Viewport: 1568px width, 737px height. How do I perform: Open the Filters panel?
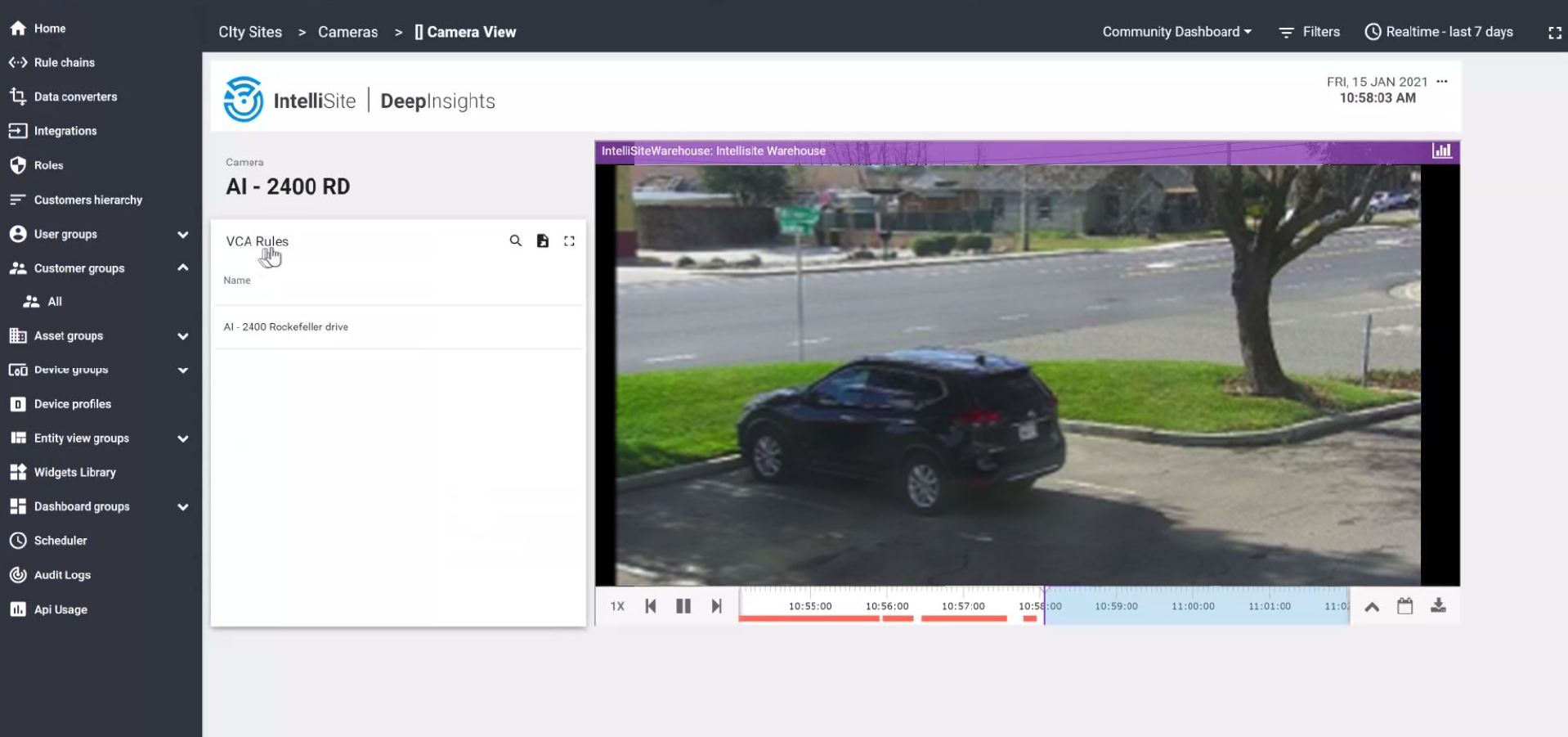pyautogui.click(x=1310, y=32)
